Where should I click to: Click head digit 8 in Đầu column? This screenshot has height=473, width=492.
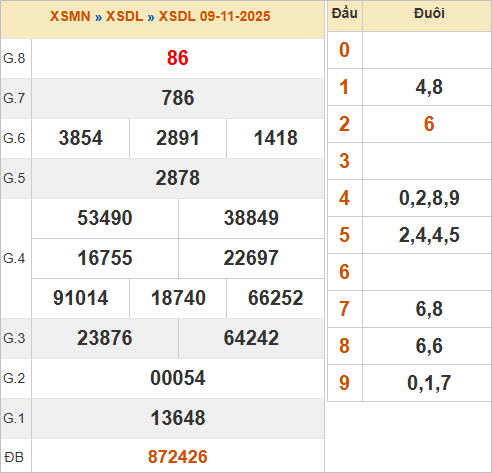point(344,346)
